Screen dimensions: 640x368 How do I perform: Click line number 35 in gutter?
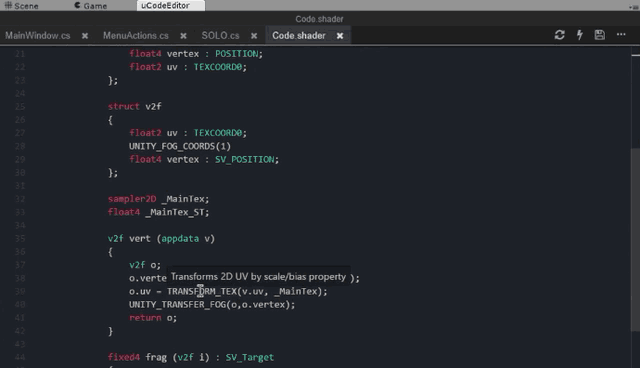(20, 238)
